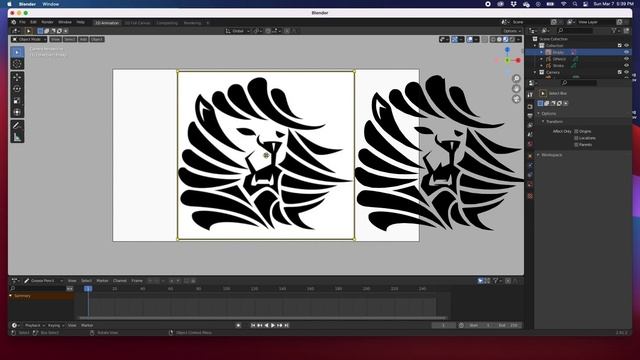640x360 pixels.
Task: Open the Playback dropdown in the timeline
Action: [x=34, y=325]
